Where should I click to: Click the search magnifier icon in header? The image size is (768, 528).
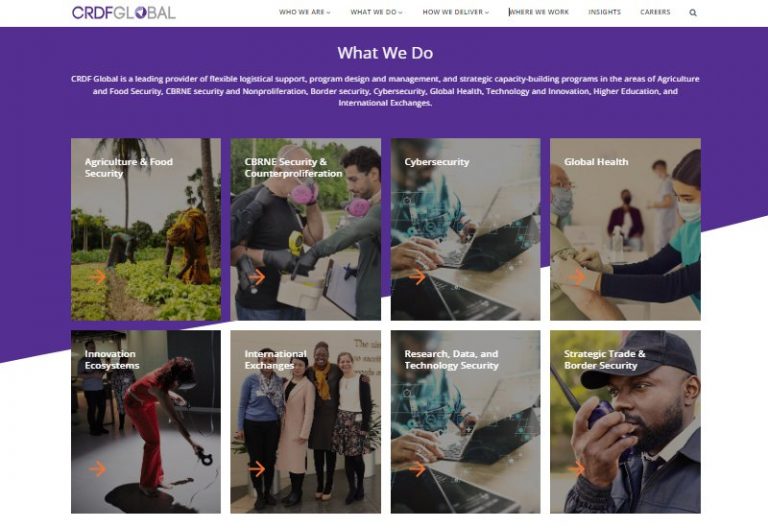[693, 13]
